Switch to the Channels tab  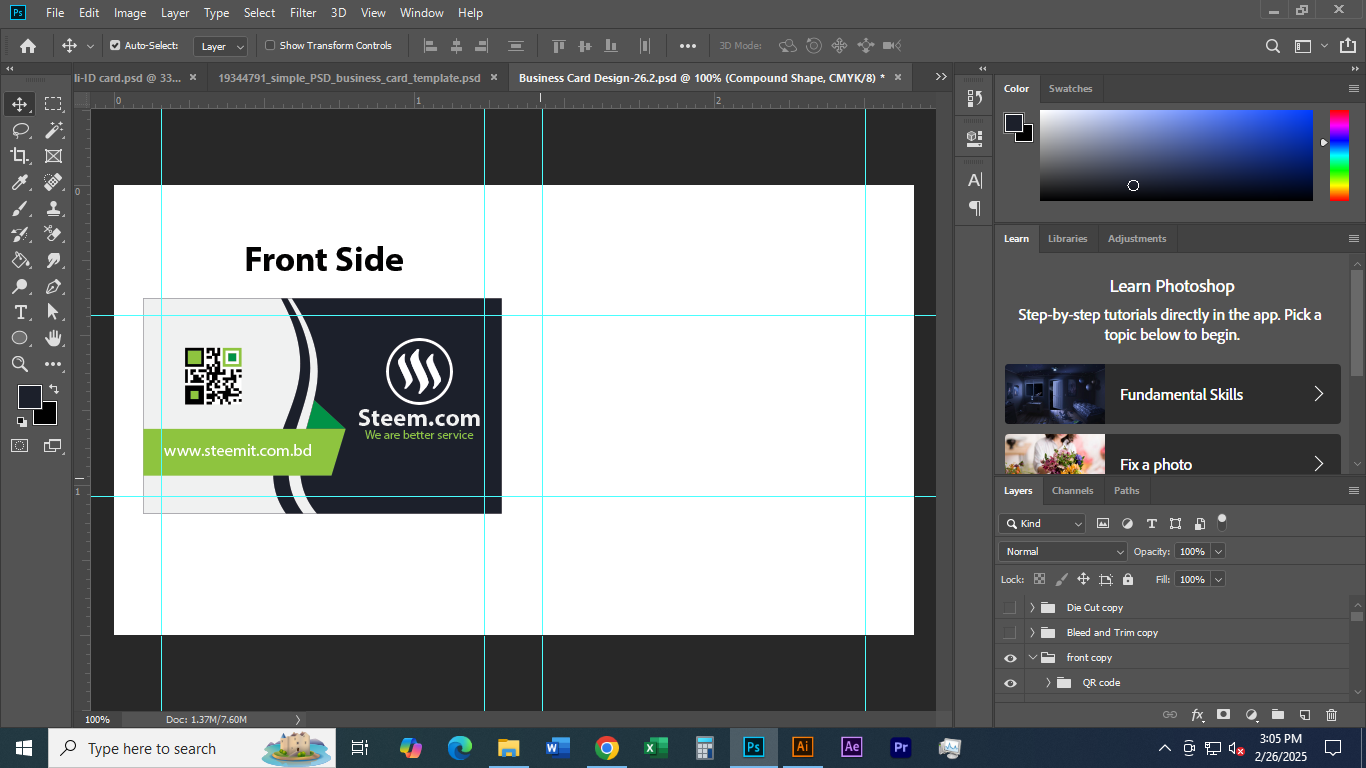pyautogui.click(x=1072, y=491)
